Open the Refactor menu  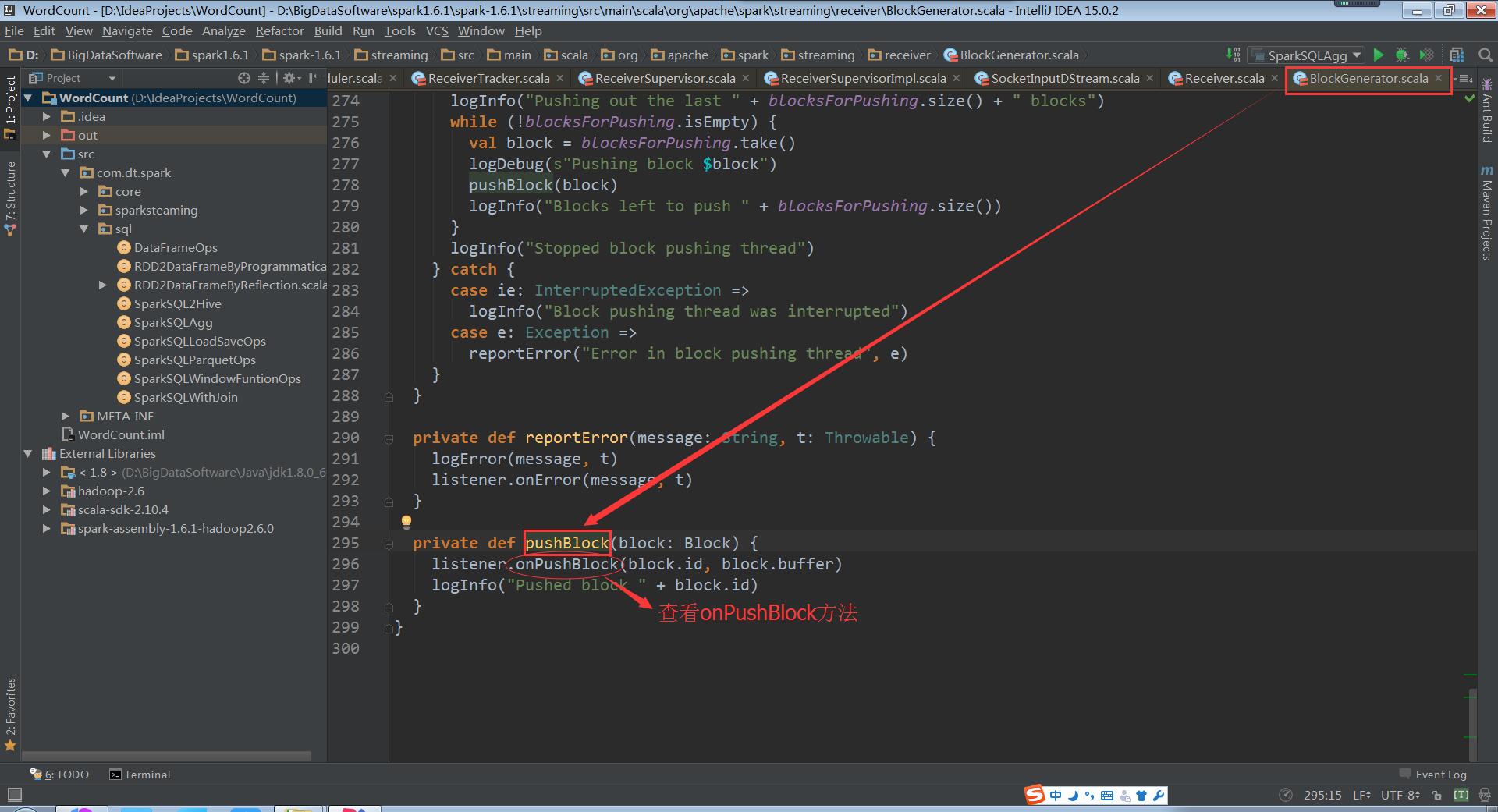279,30
